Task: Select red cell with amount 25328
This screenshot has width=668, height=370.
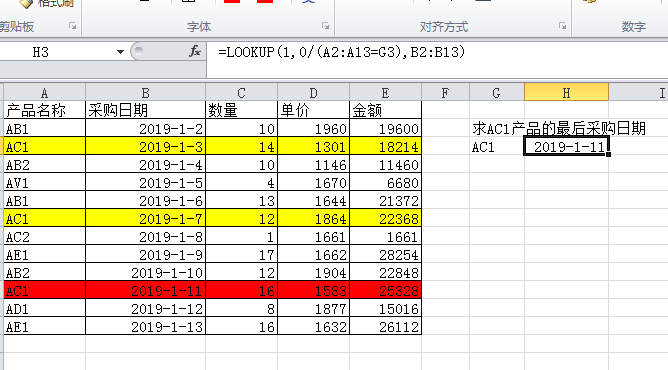Action: (x=385, y=290)
